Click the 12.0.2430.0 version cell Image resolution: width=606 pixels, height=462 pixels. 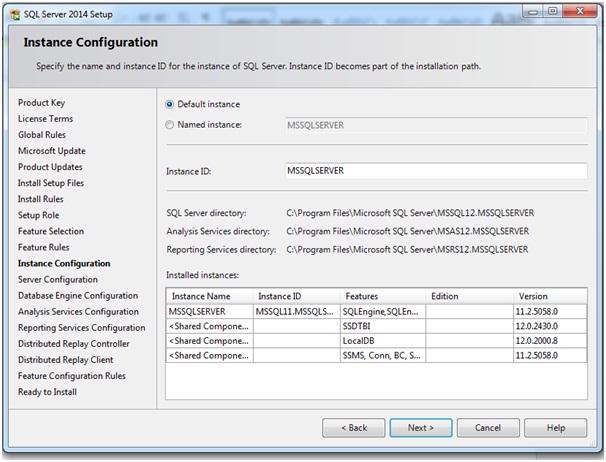[550, 326]
